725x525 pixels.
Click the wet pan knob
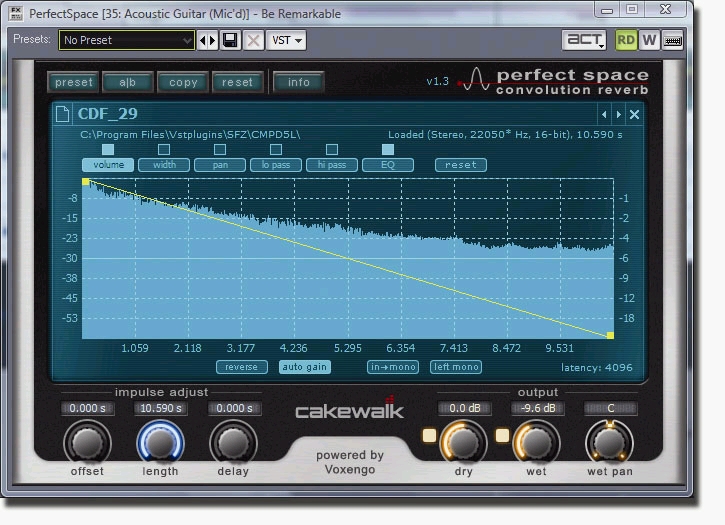[x=609, y=442]
